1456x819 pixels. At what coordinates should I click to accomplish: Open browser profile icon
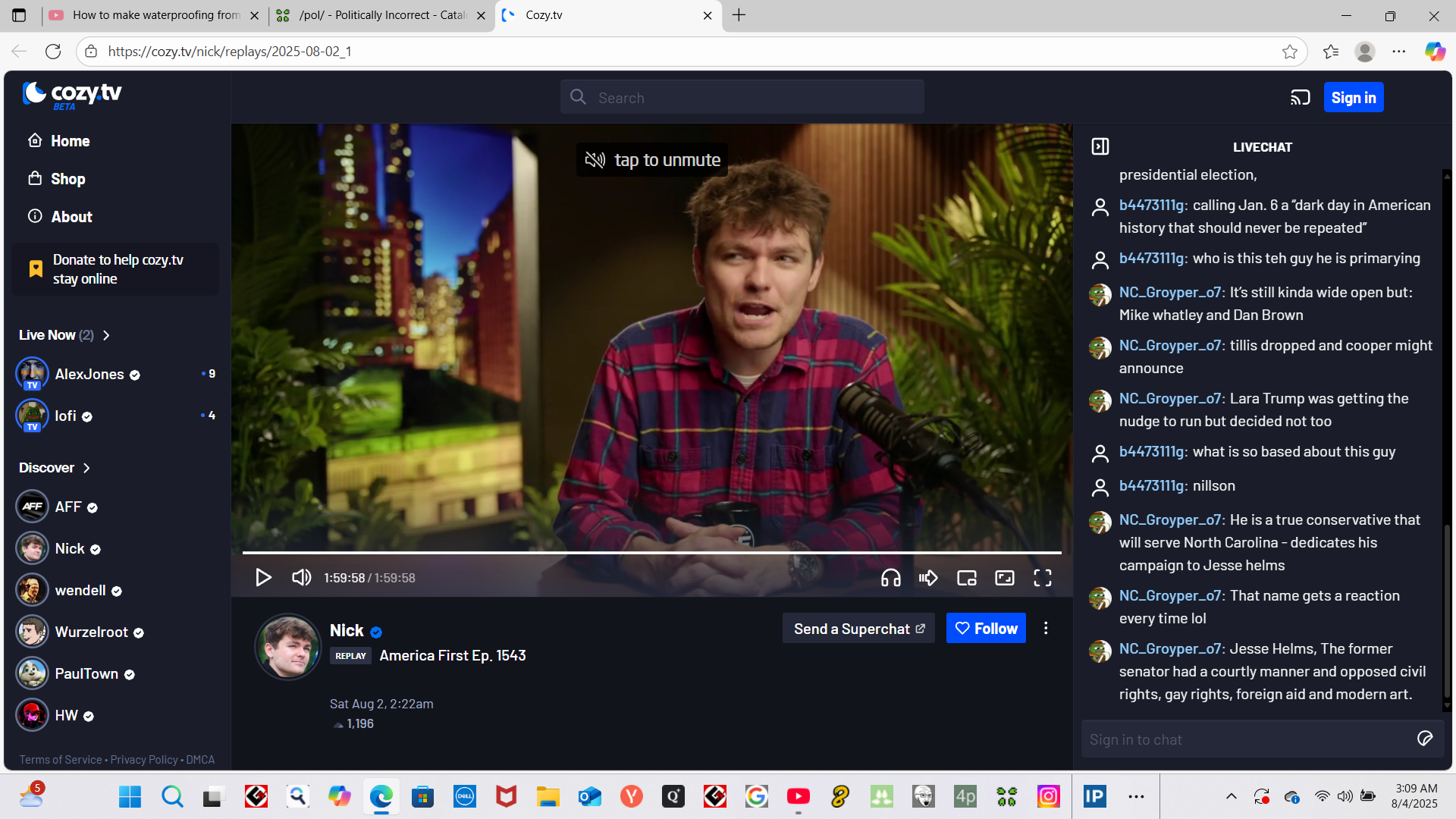pyautogui.click(x=1365, y=52)
